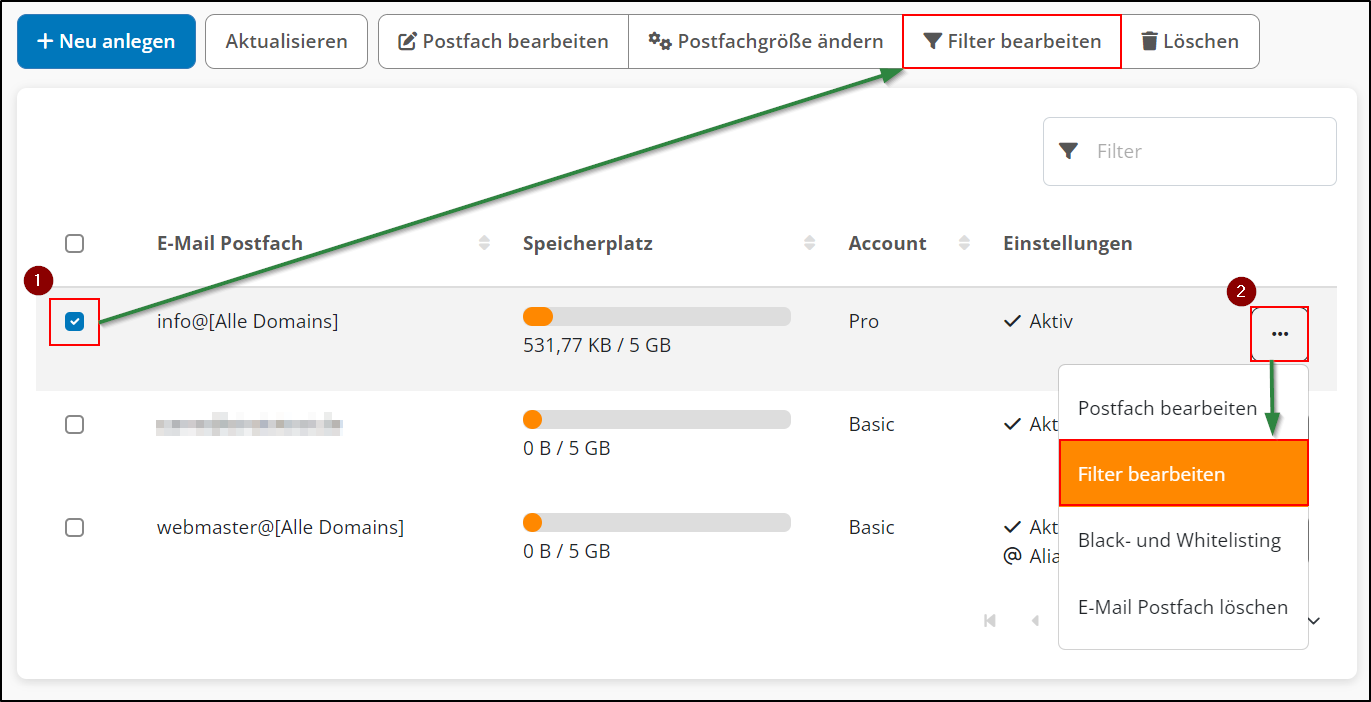Uncheck the info@[Alle Domains] checkbox
The height and width of the screenshot is (702, 1371).
click(75, 322)
